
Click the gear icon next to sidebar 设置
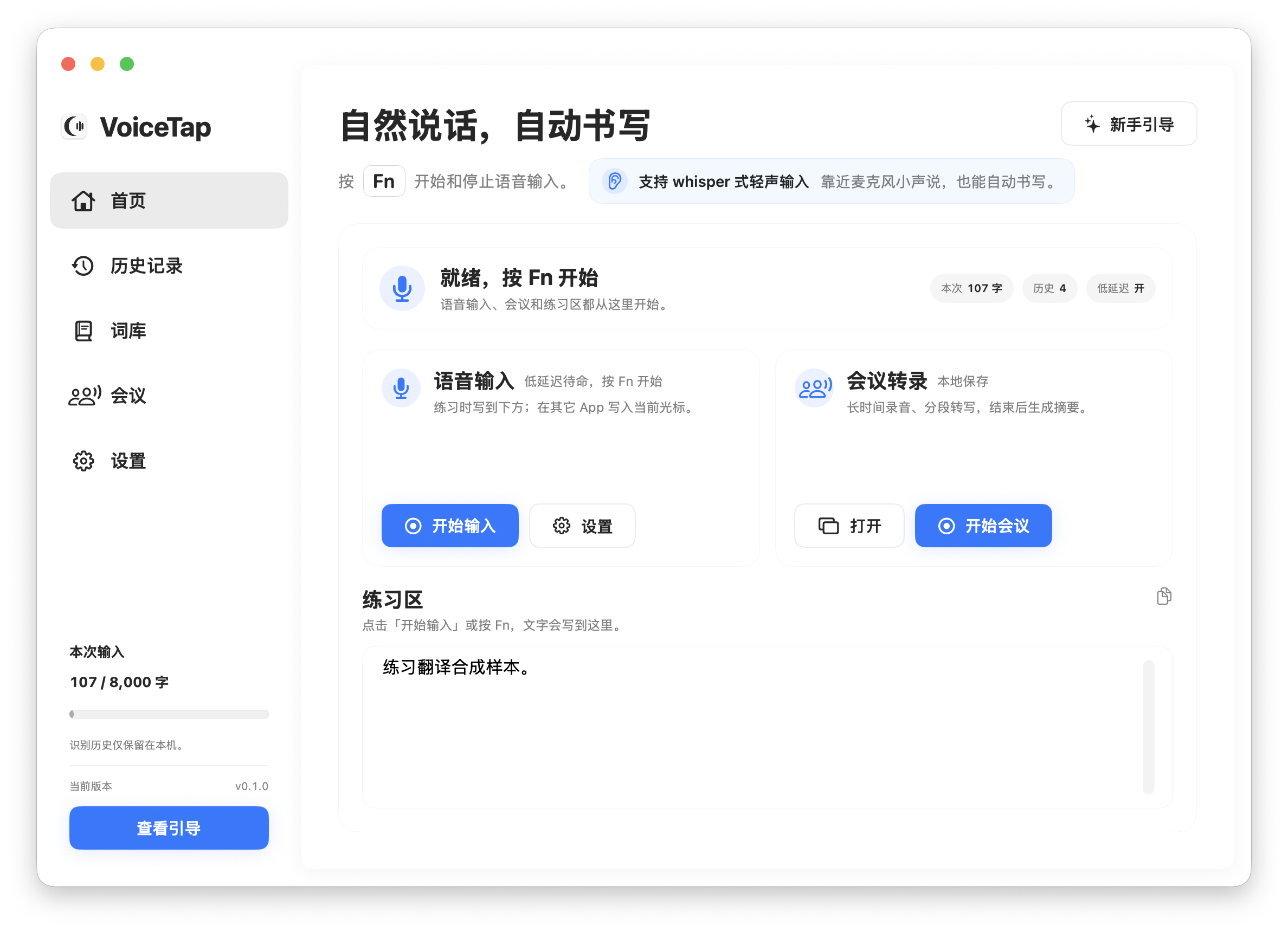pyautogui.click(x=83, y=461)
